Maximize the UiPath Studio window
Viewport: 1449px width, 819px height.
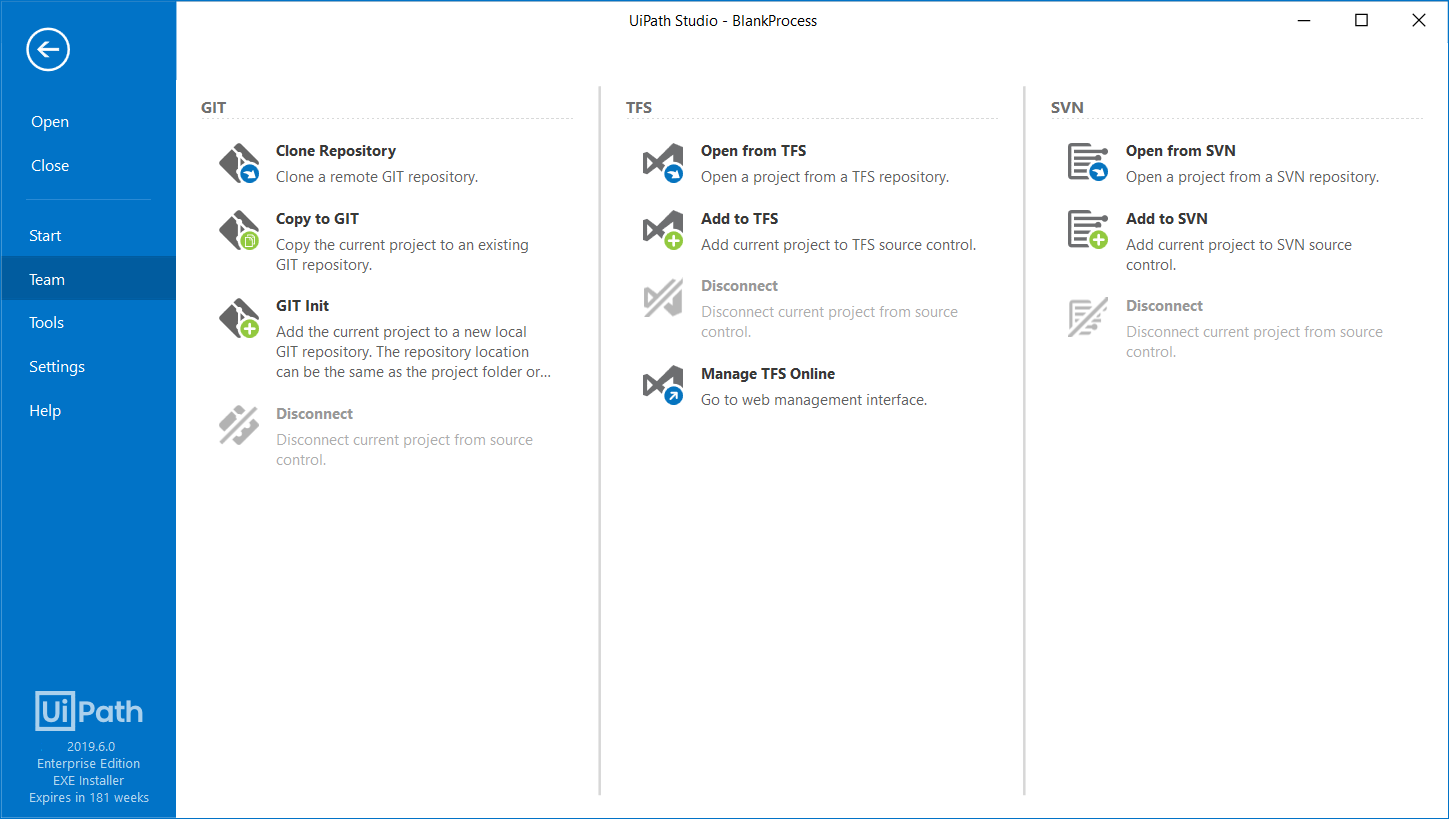1361,20
